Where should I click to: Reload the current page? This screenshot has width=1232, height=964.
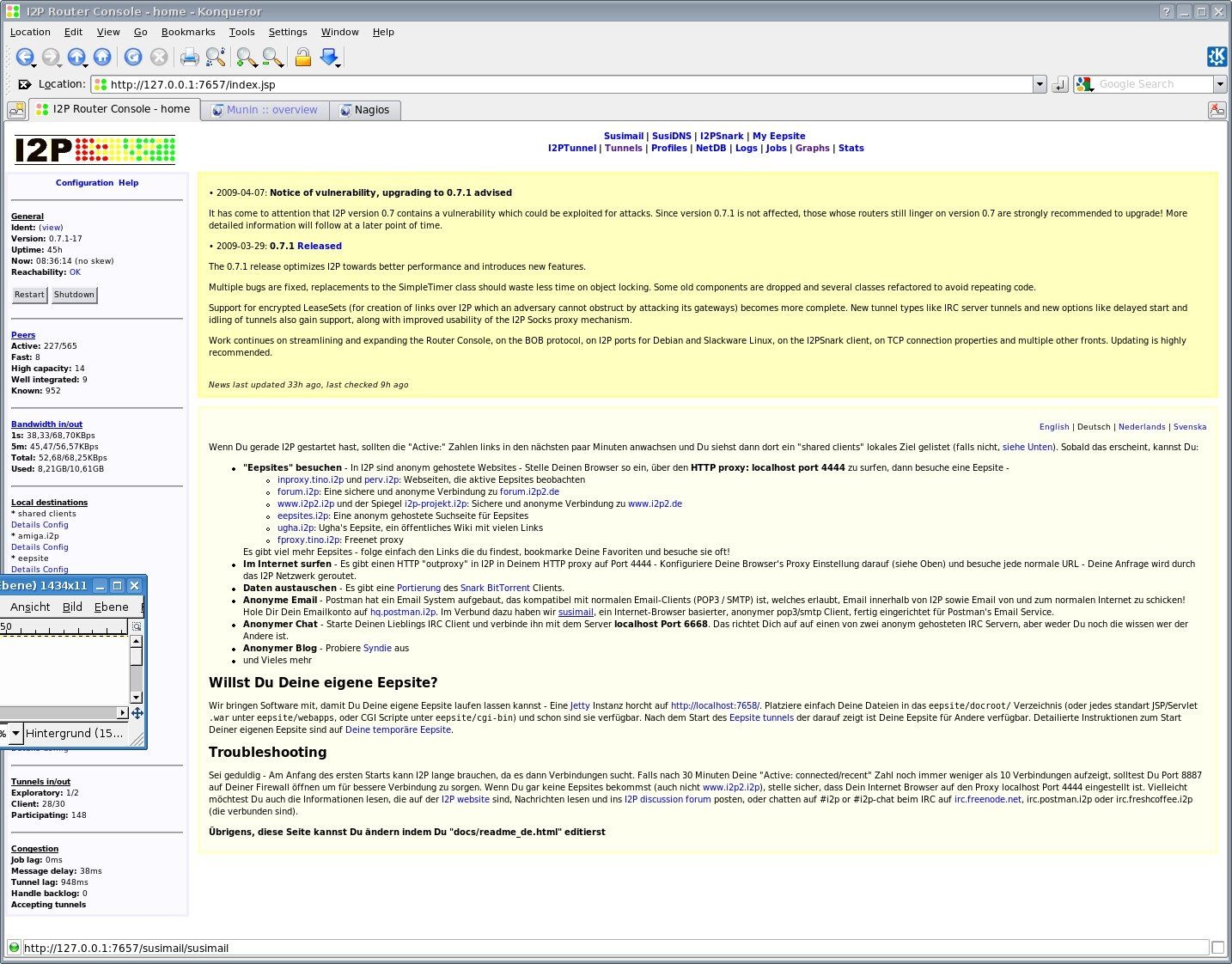coord(133,58)
